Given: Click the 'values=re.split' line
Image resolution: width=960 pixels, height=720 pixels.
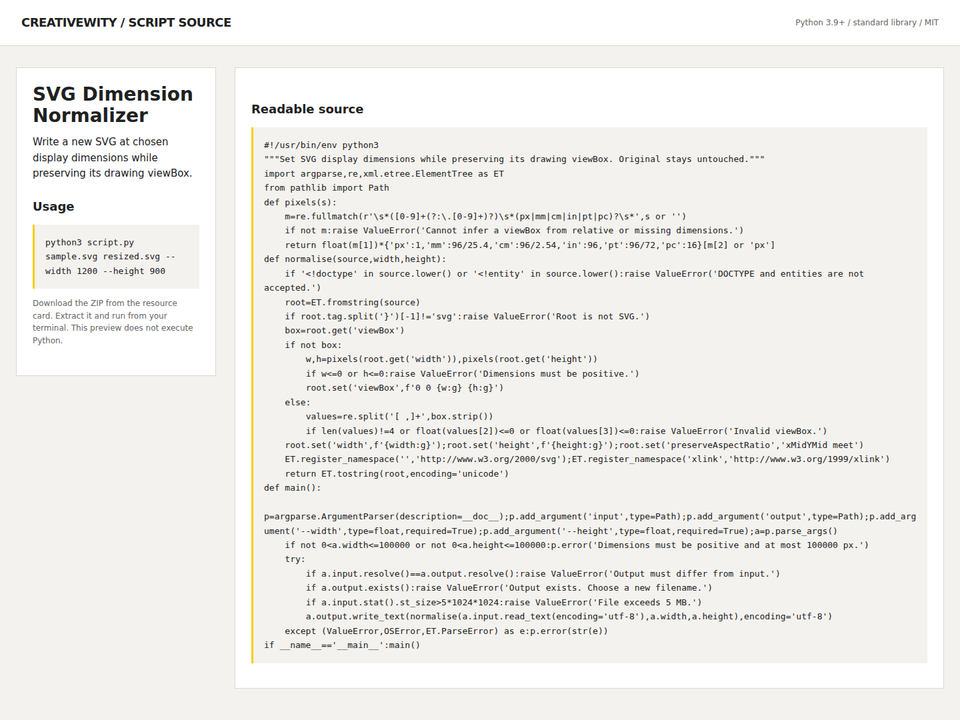Looking at the screenshot, I should tap(399, 416).
